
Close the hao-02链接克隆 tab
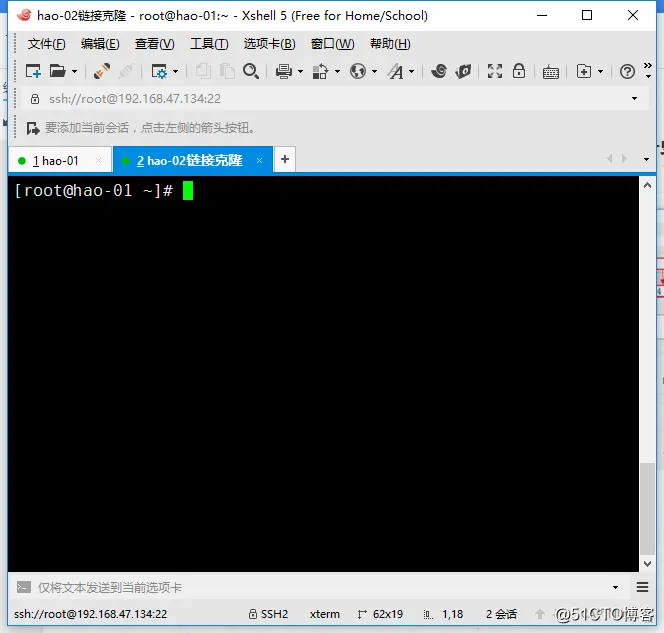click(x=260, y=160)
